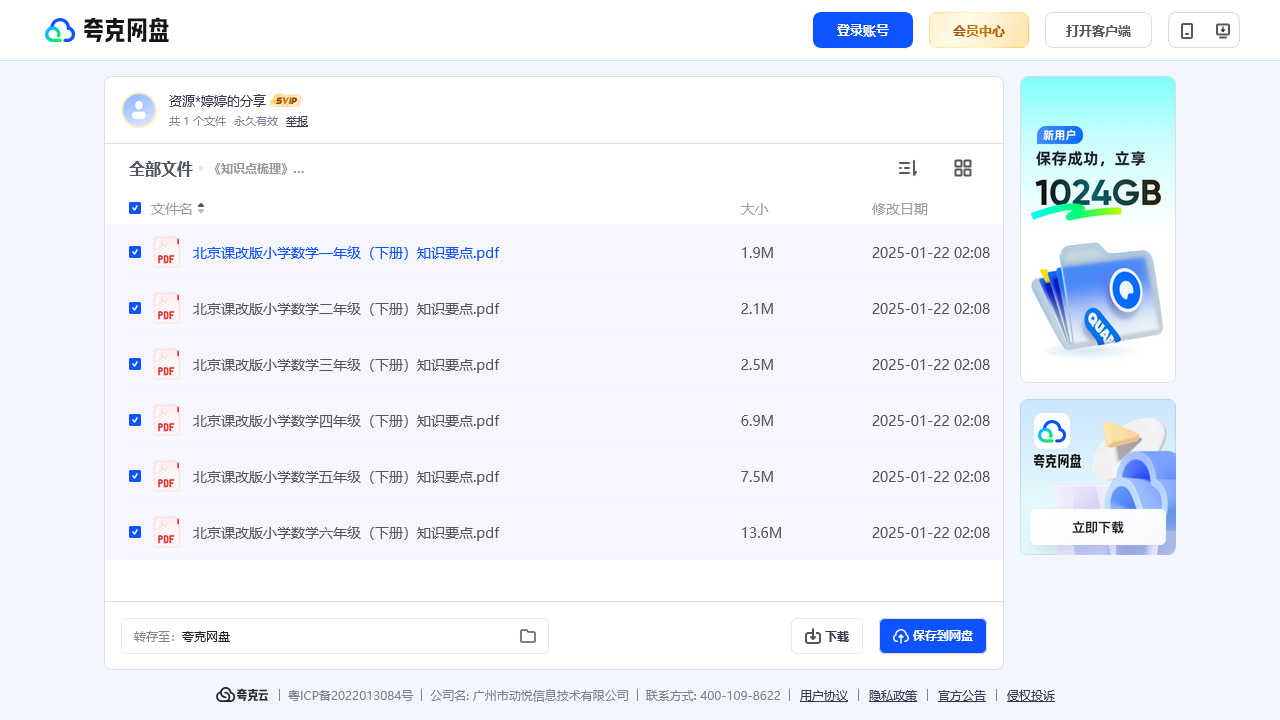
Task: Click 立即下载 in the ad banner
Action: tap(1098, 527)
